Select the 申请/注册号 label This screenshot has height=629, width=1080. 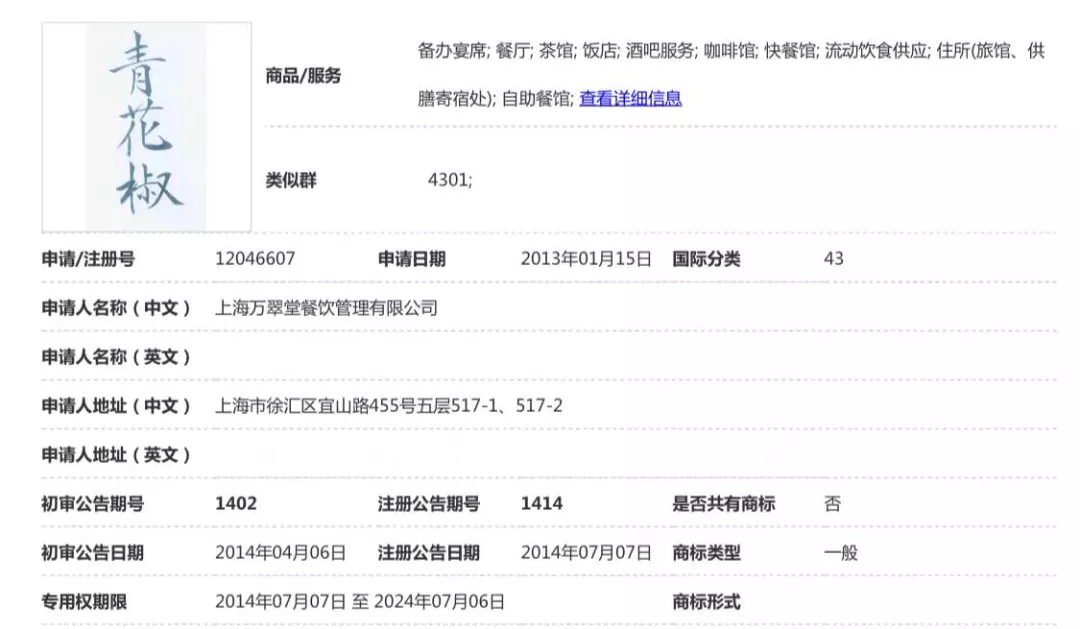click(88, 259)
